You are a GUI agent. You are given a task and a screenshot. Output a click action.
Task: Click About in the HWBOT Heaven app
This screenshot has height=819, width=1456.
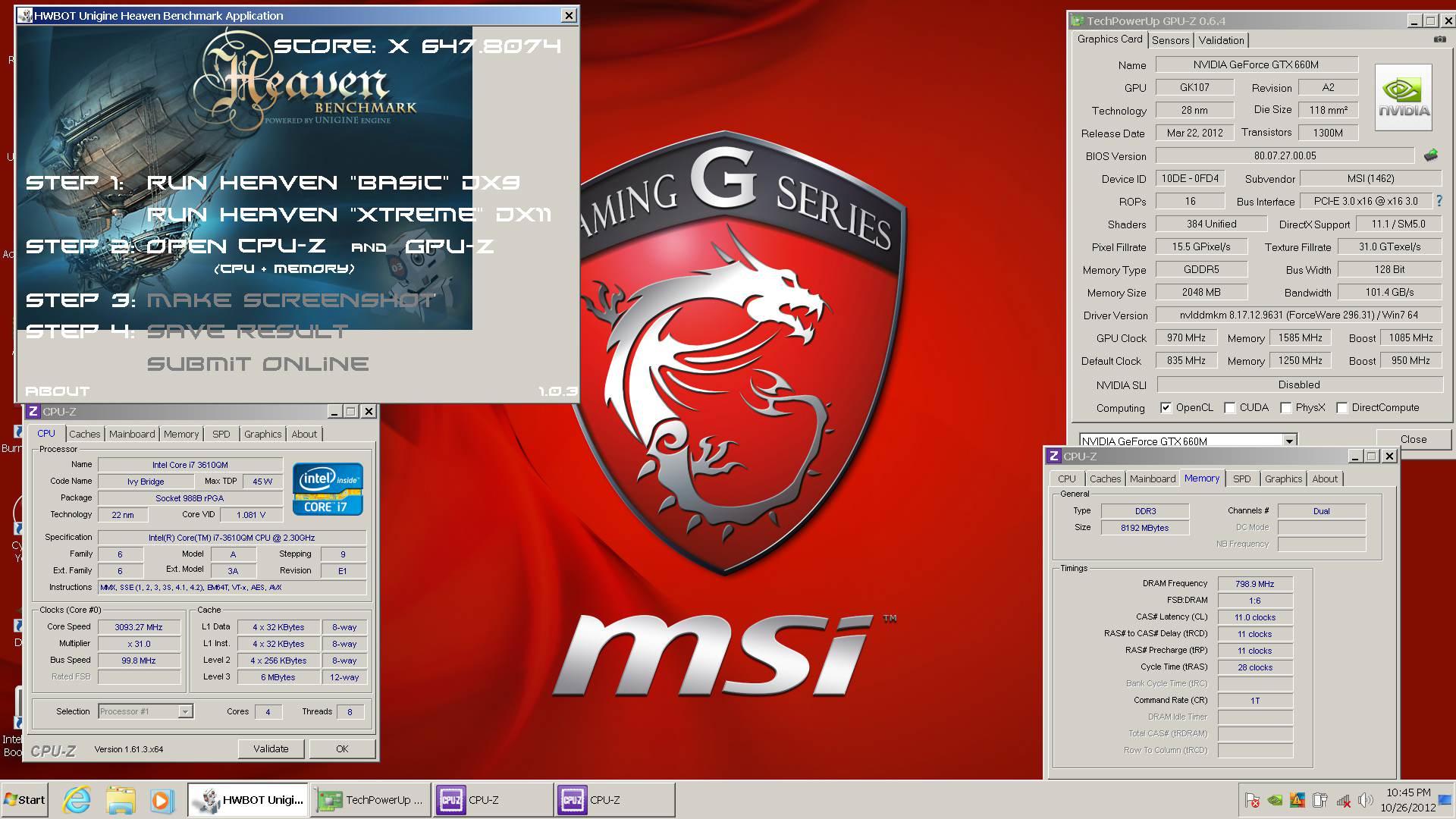[58, 391]
